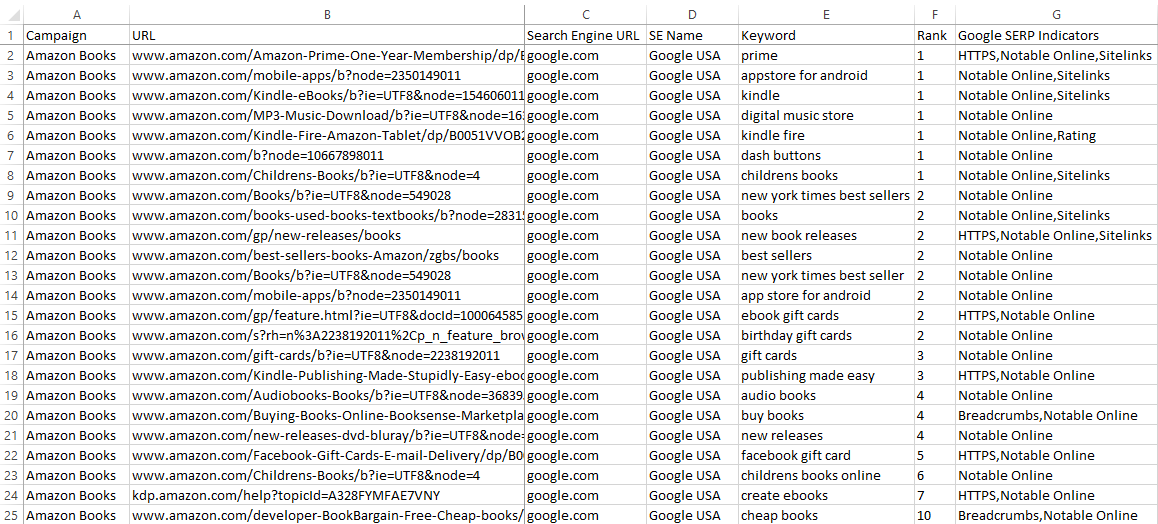Select the keyword cell 'appstore for android'
The height and width of the screenshot is (524, 1158).
coord(826,75)
